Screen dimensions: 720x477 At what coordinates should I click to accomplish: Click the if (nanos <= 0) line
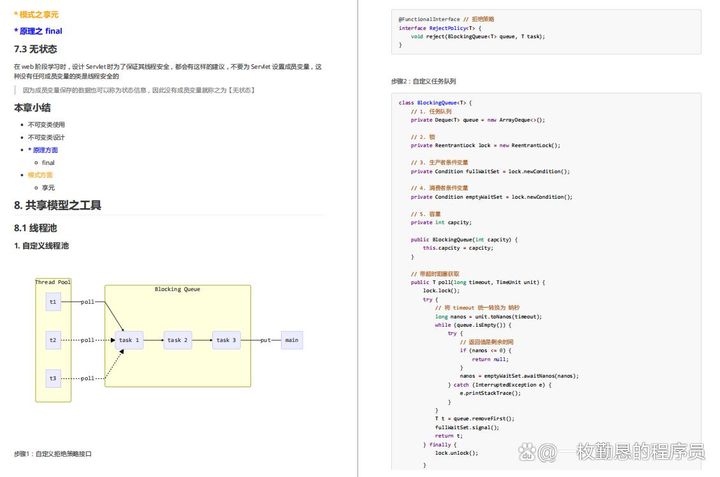pos(486,350)
